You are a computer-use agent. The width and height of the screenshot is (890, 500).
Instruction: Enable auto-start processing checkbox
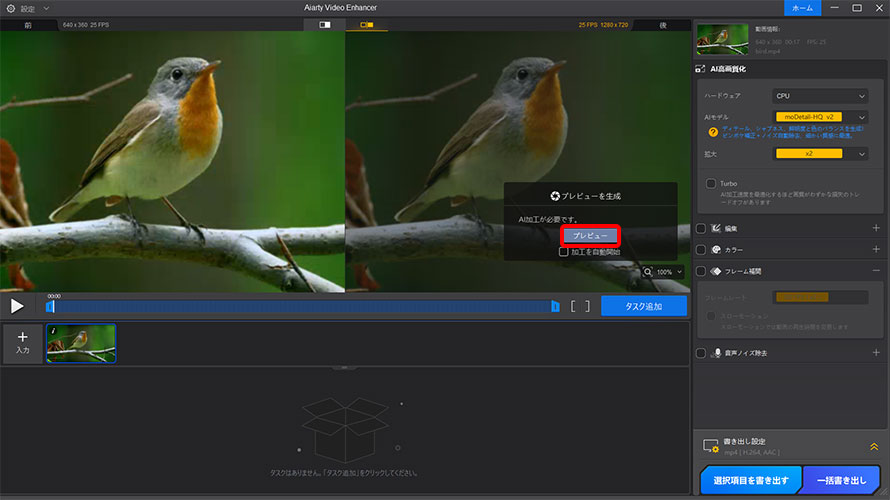564,251
